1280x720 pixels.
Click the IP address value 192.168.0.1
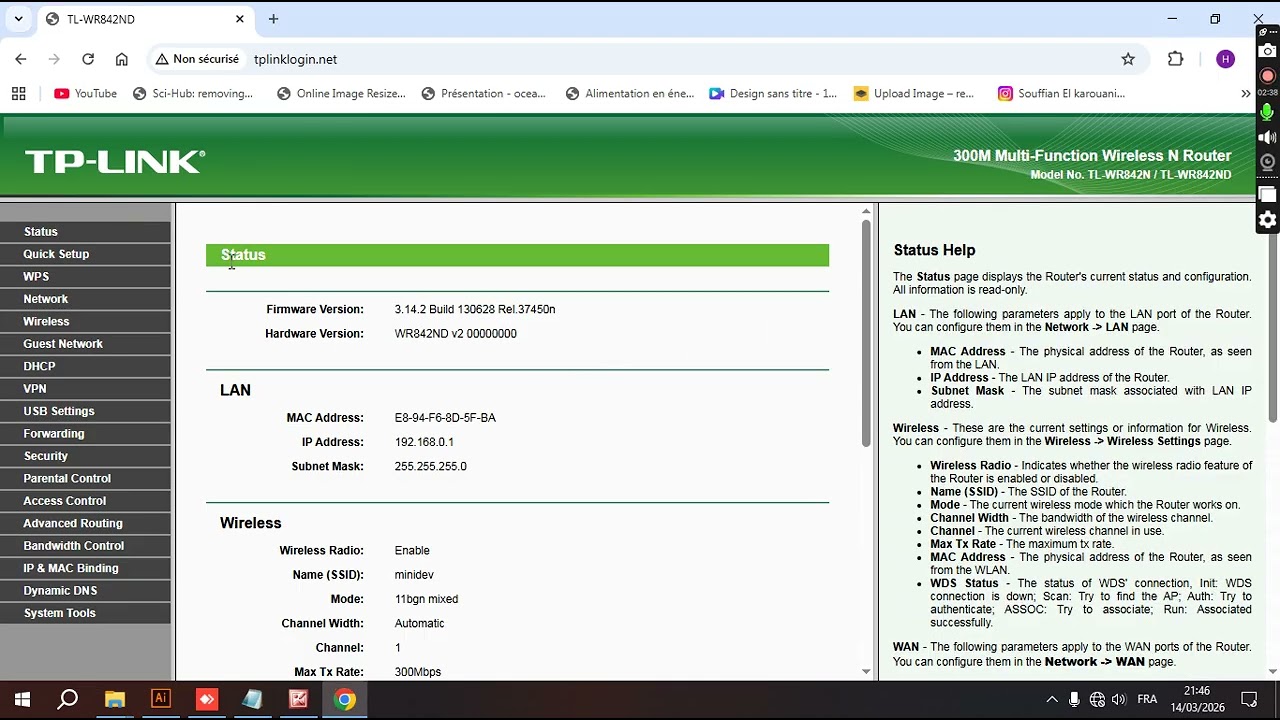pyautogui.click(x=424, y=442)
